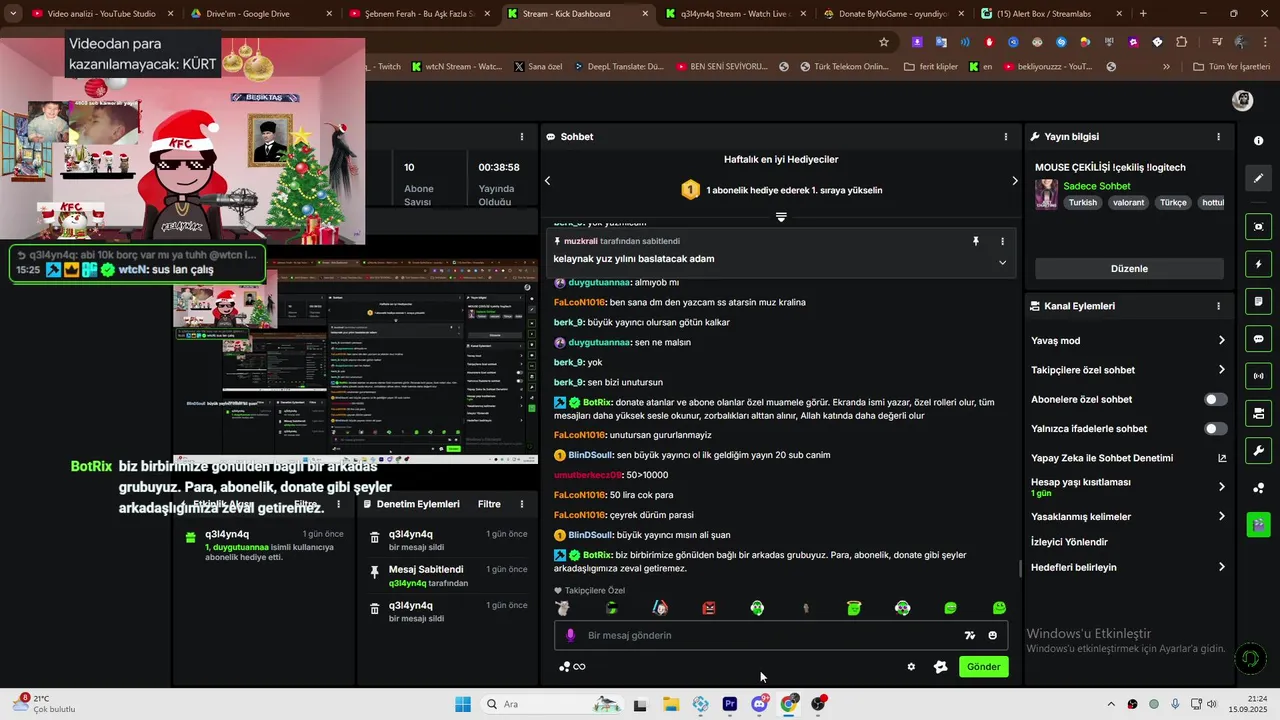The height and width of the screenshot is (720, 1280).
Task: Bookmark this page with star icon
Action: (884, 42)
